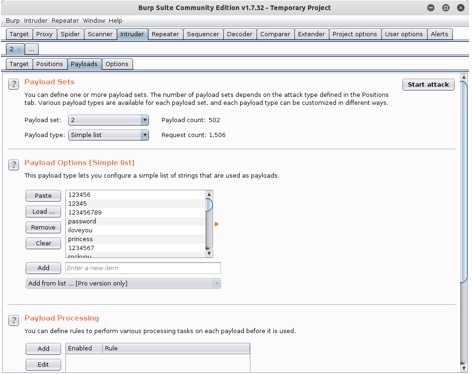This screenshot has width=472, height=374.
Task: Switch to the Extender tab
Action: 311,34
